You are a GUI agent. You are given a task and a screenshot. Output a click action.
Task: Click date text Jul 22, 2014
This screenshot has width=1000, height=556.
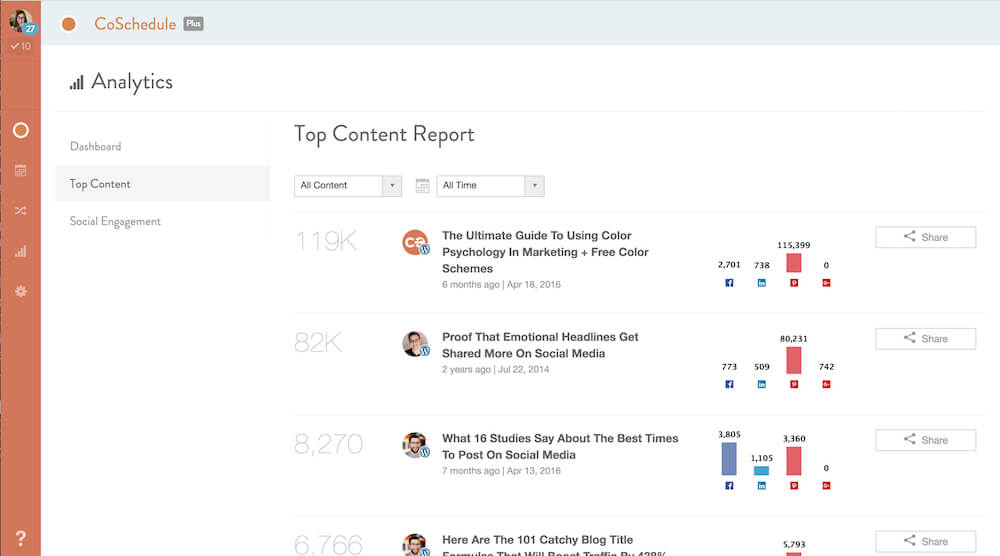coord(523,369)
